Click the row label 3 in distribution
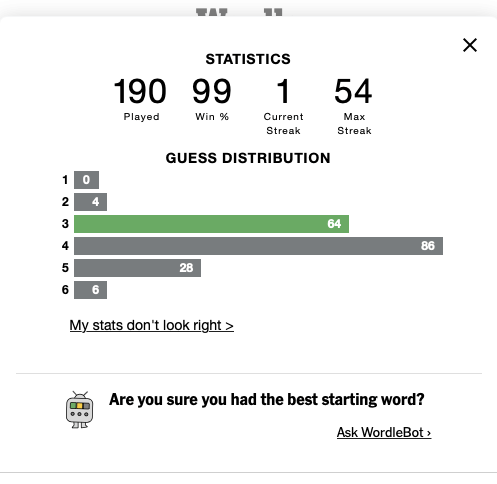Viewport: 497px width, 484px height. [65, 224]
